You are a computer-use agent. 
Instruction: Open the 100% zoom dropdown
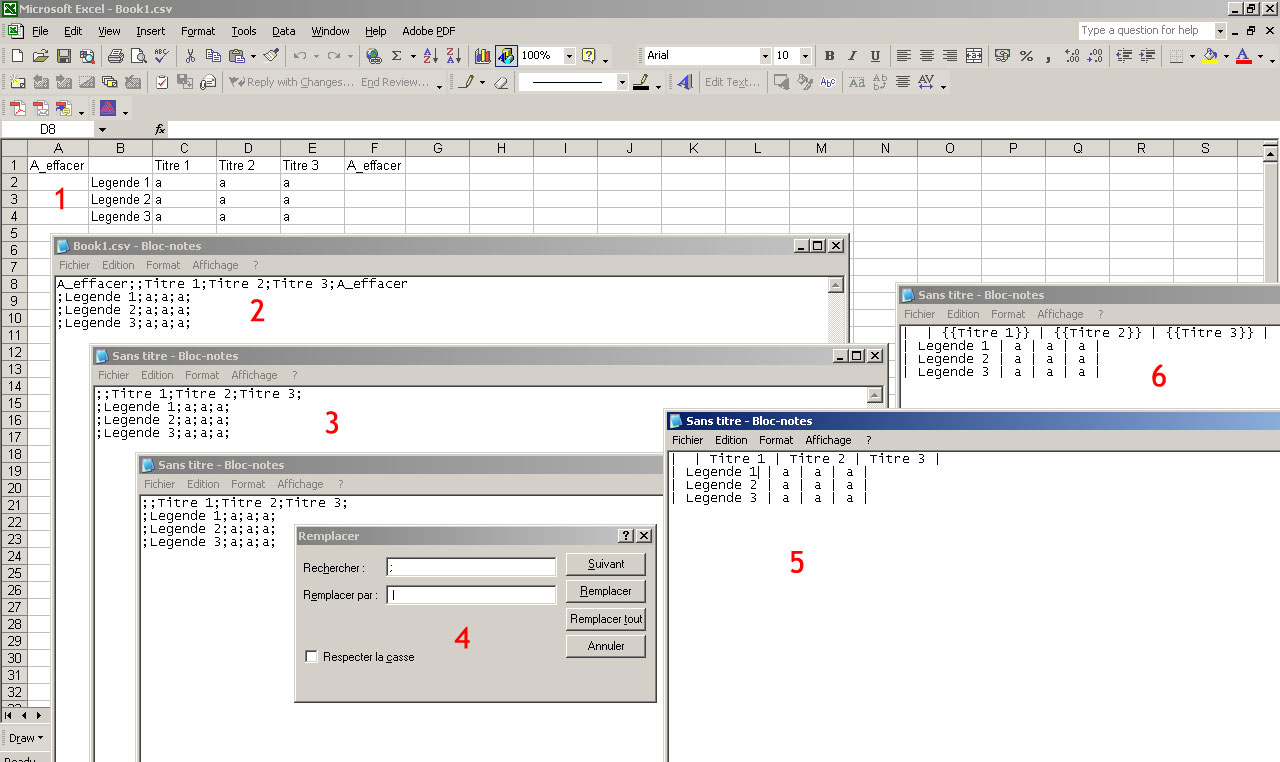tap(567, 56)
